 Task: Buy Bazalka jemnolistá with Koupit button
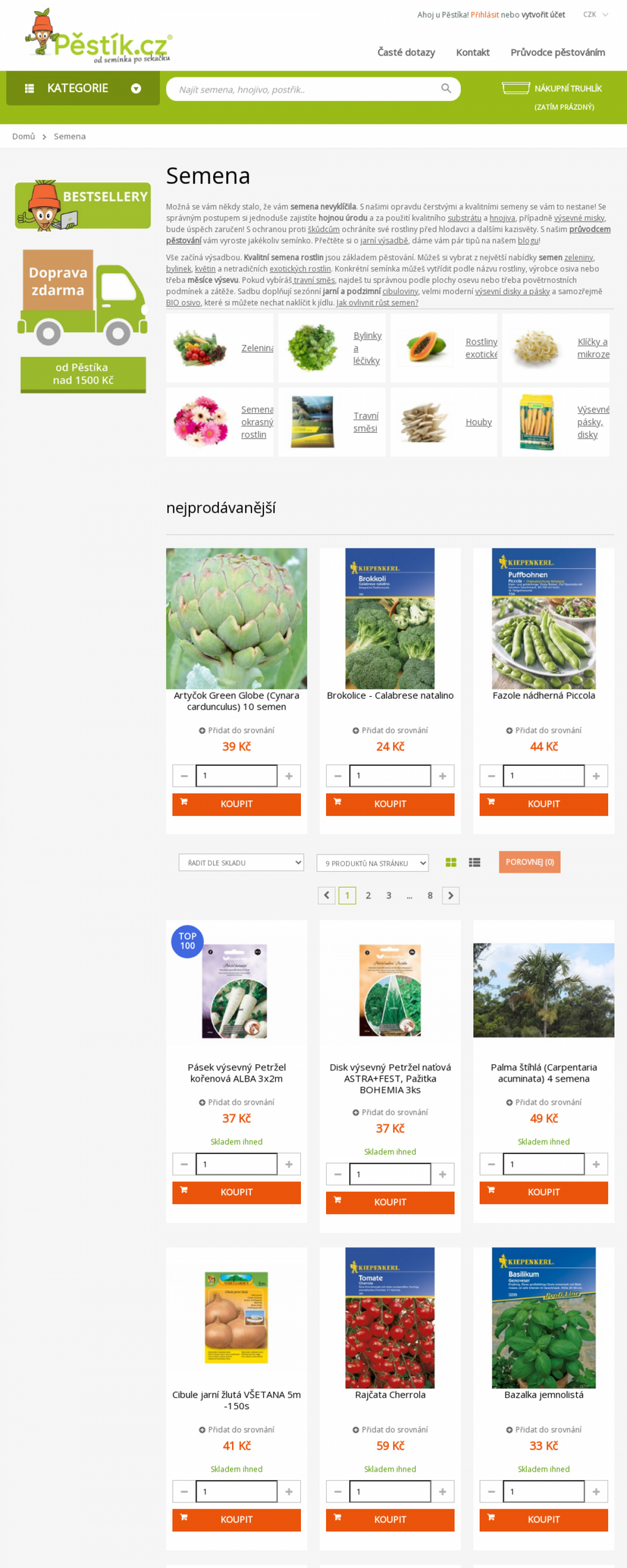(543, 1519)
